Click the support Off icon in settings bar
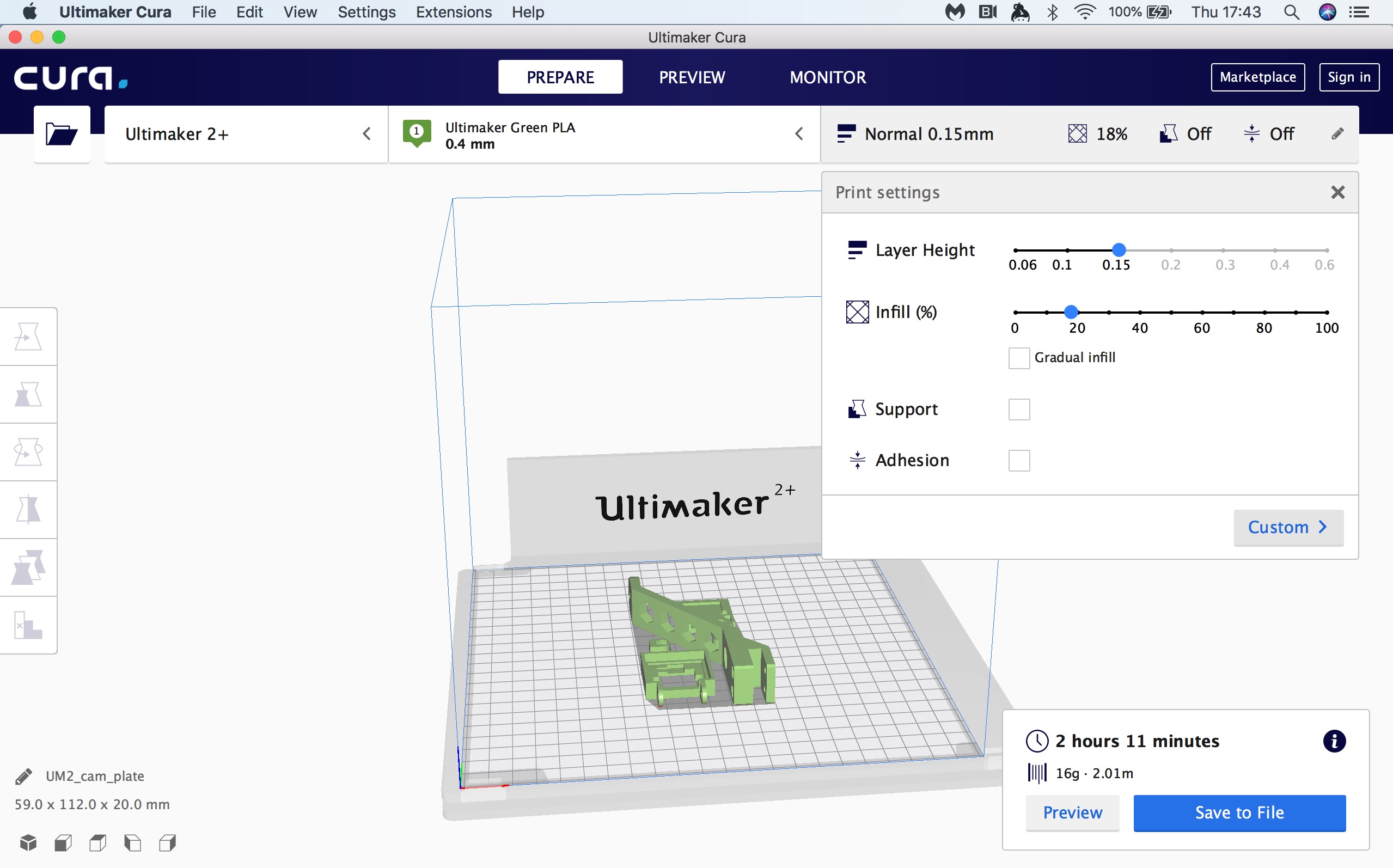 (1168, 134)
